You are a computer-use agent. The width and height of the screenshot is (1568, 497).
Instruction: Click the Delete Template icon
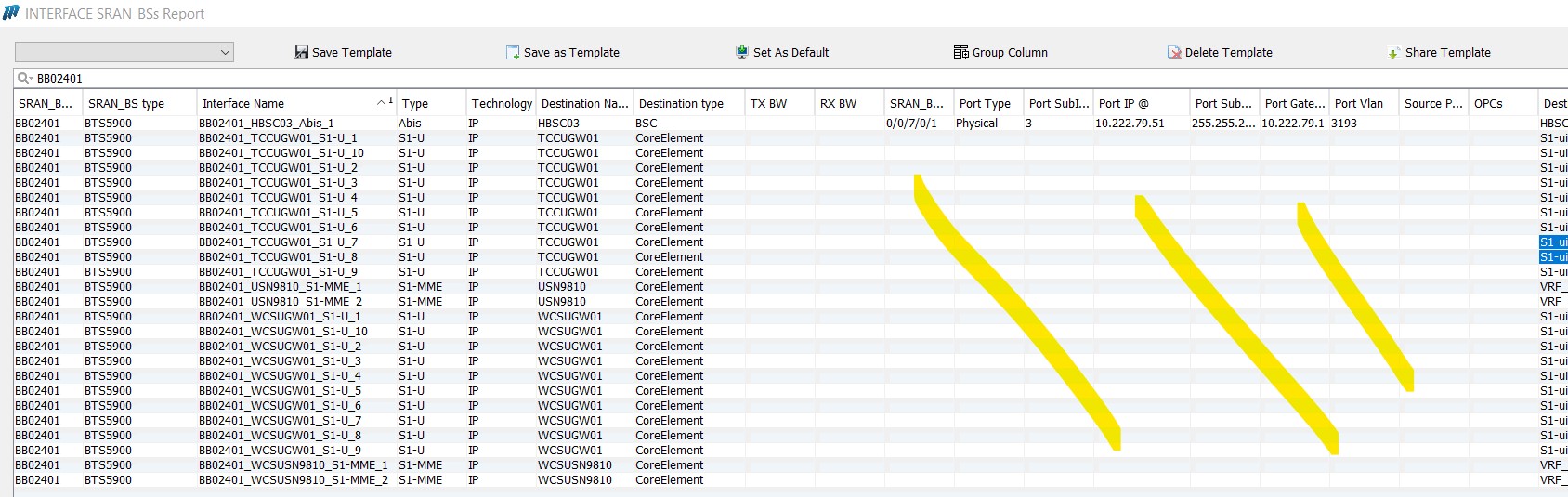(1174, 53)
